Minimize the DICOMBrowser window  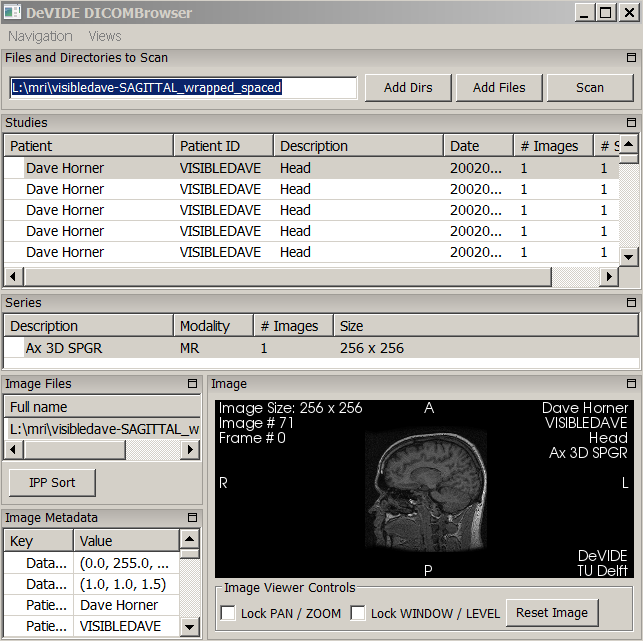(x=584, y=12)
